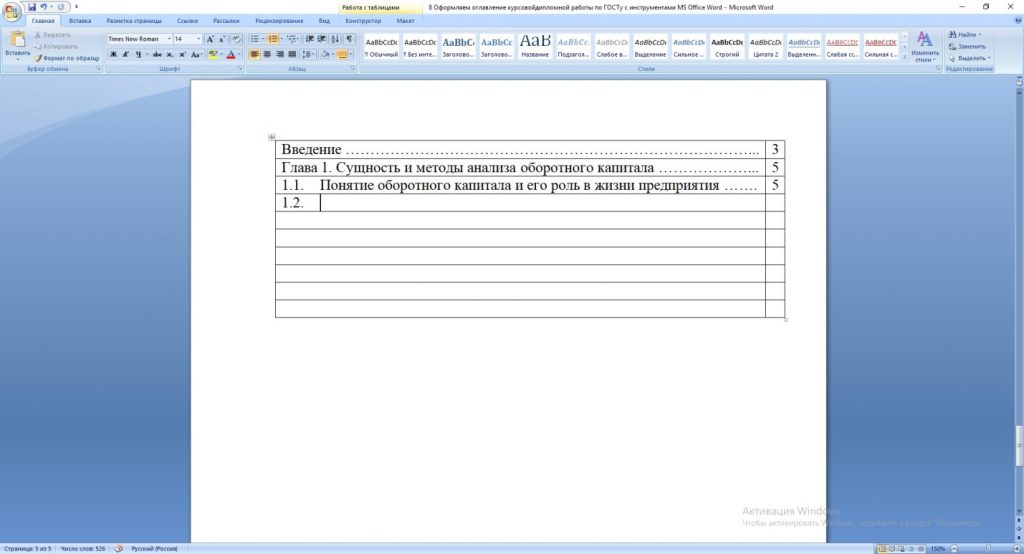Open the Разметка страницы tab
The image size is (1024, 554).
point(134,20)
